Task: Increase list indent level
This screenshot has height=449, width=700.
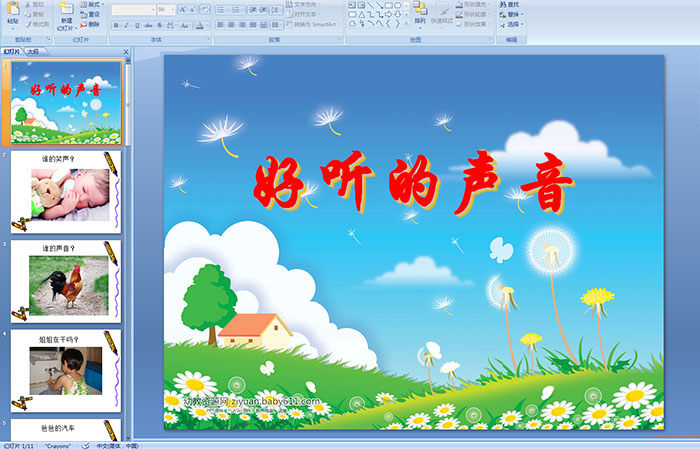Action: click(x=263, y=9)
